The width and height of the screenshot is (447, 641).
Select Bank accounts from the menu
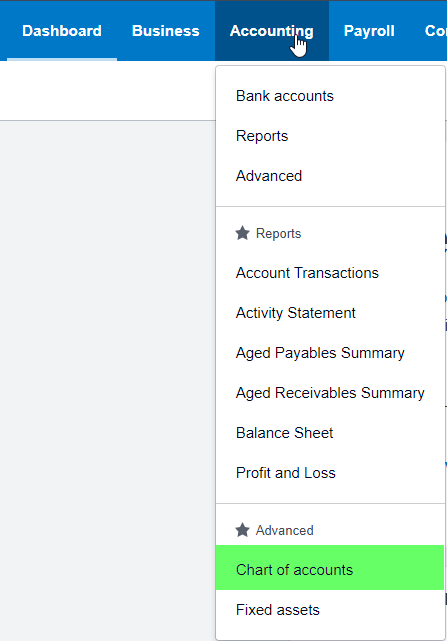330,96
